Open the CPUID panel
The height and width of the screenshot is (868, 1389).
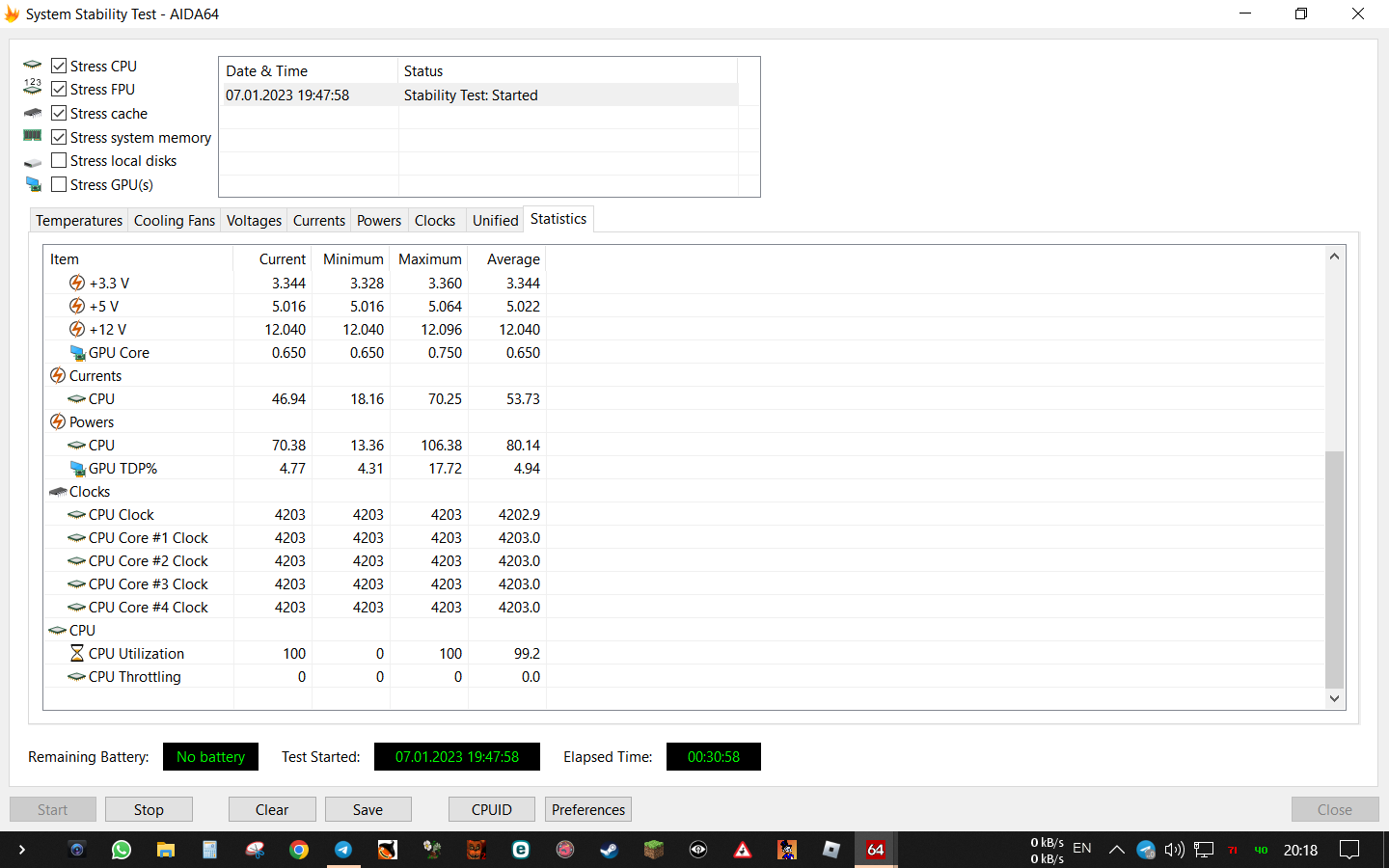tap(492, 809)
